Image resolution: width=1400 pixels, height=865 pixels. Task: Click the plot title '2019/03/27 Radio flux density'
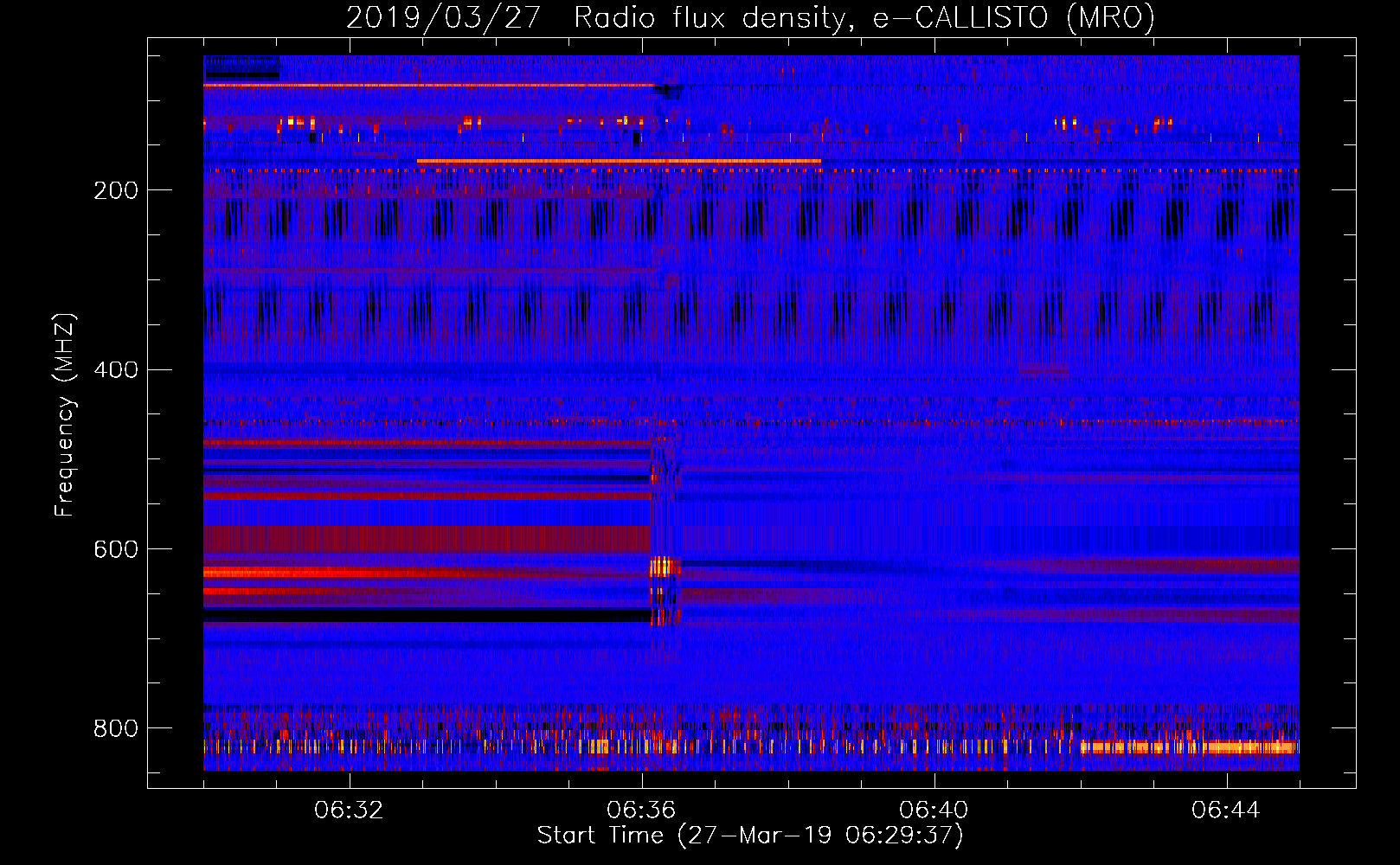596,17
